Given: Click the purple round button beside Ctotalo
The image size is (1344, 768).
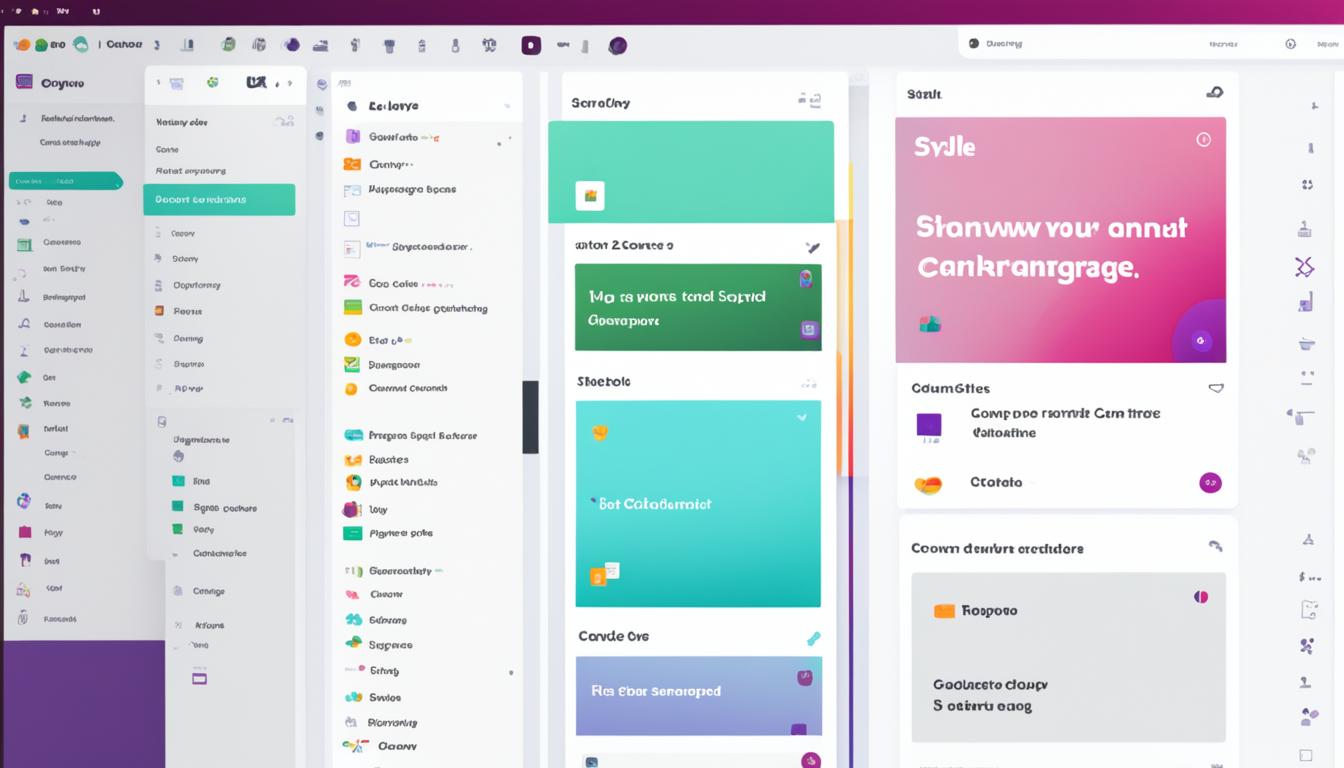Looking at the screenshot, I should click(1210, 483).
